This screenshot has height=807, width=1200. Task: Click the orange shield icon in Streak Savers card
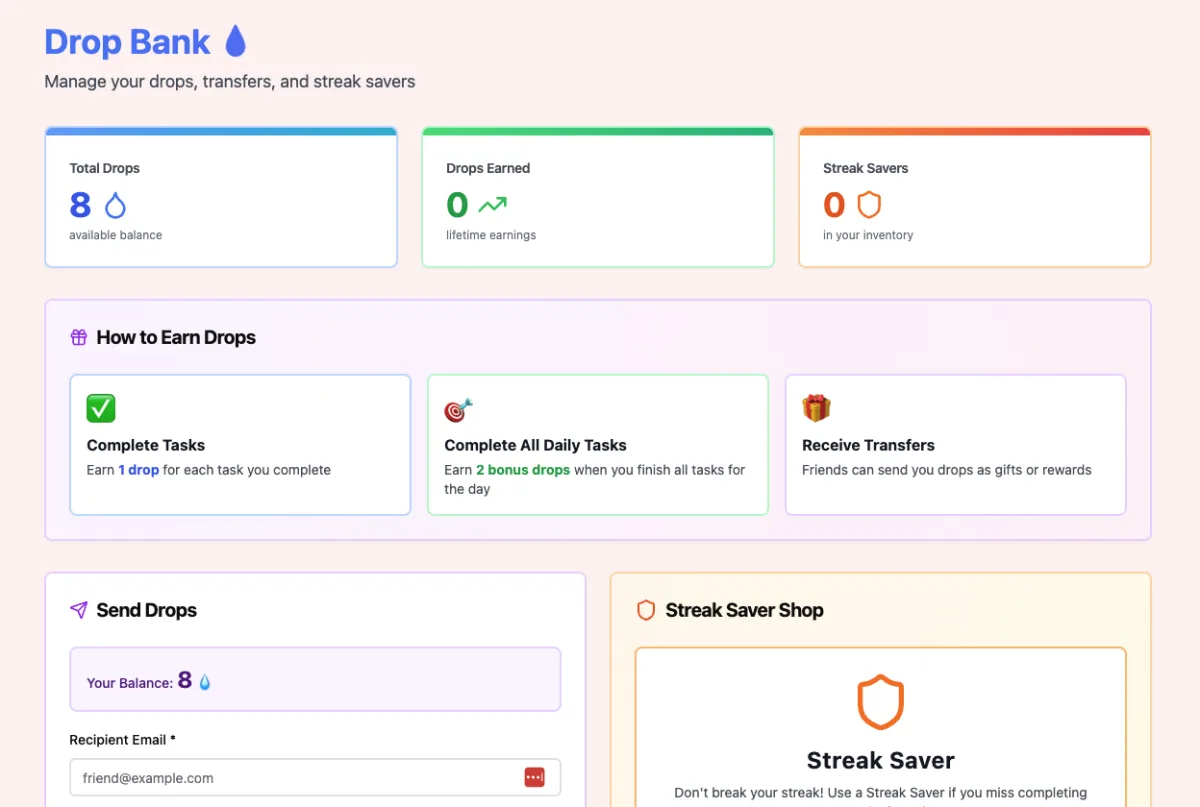pyautogui.click(x=869, y=205)
